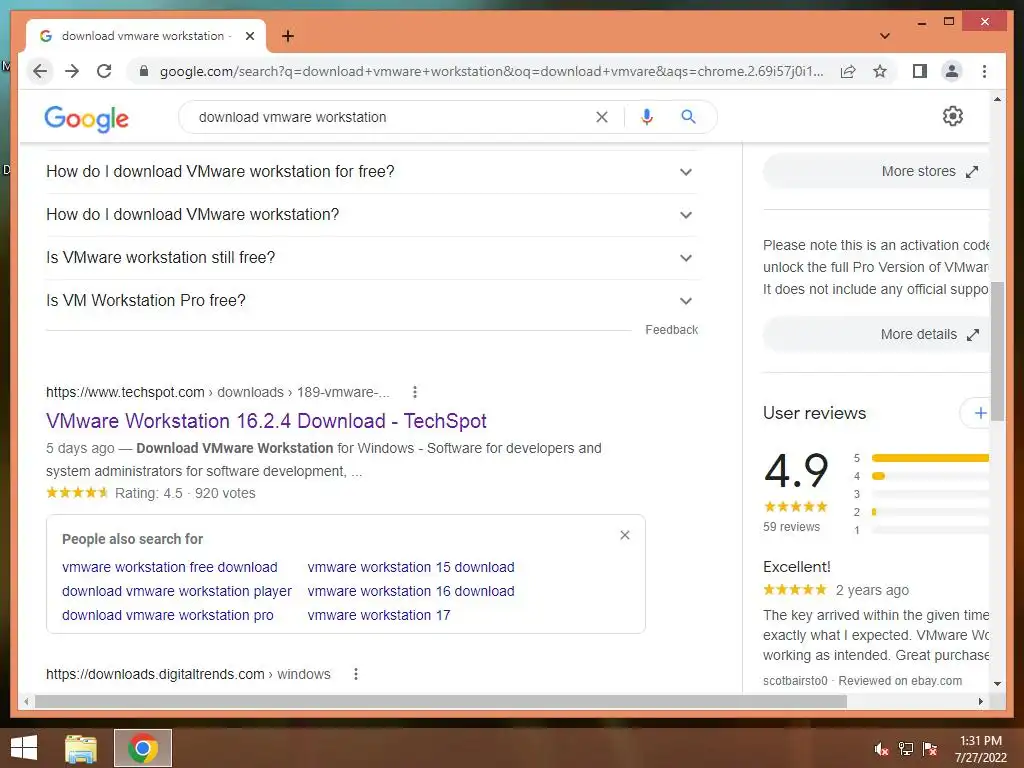Click the muted volume tray icon
The width and height of the screenshot is (1024, 768).
881,749
